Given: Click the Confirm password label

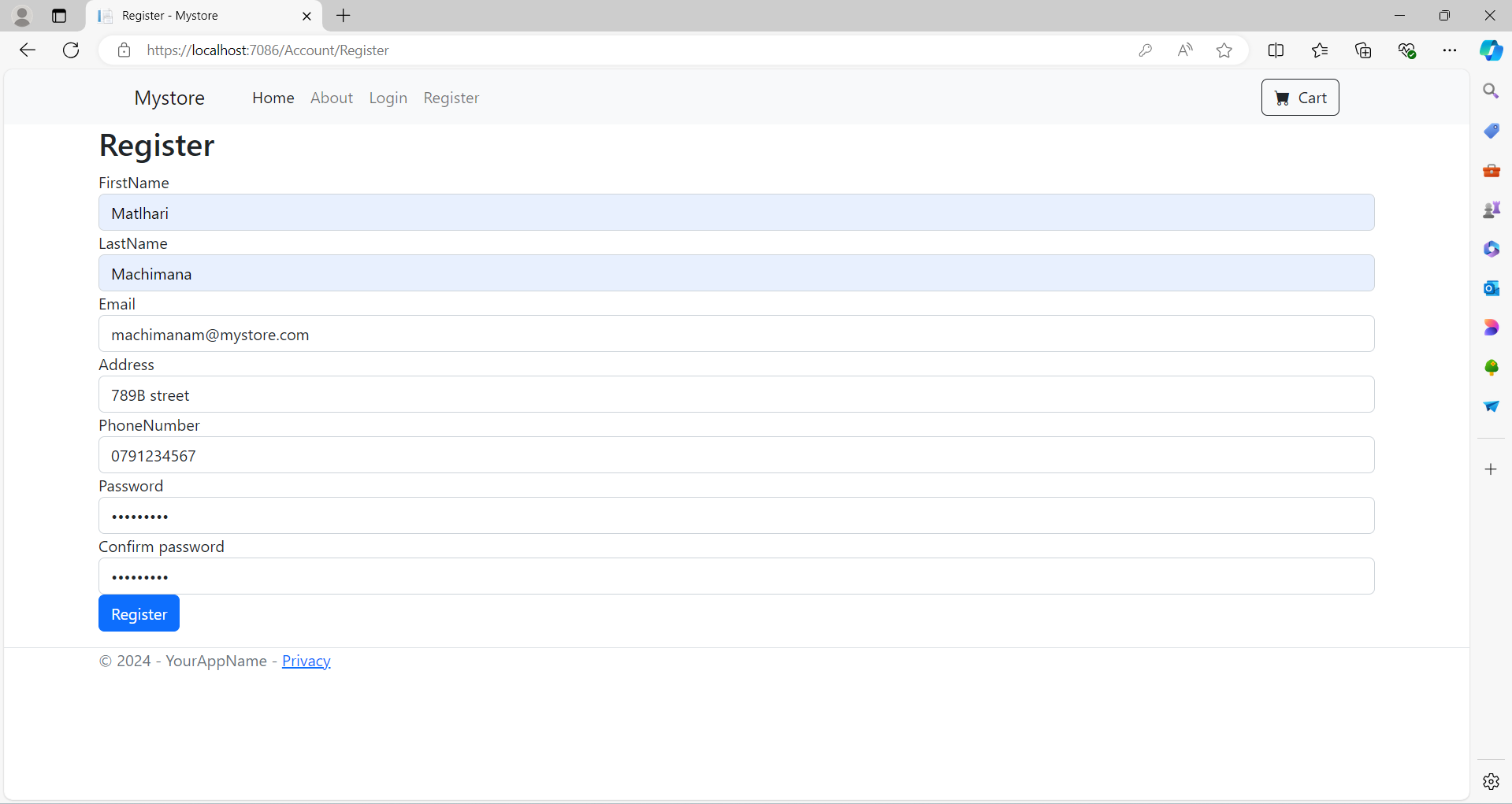Looking at the screenshot, I should click(162, 546).
